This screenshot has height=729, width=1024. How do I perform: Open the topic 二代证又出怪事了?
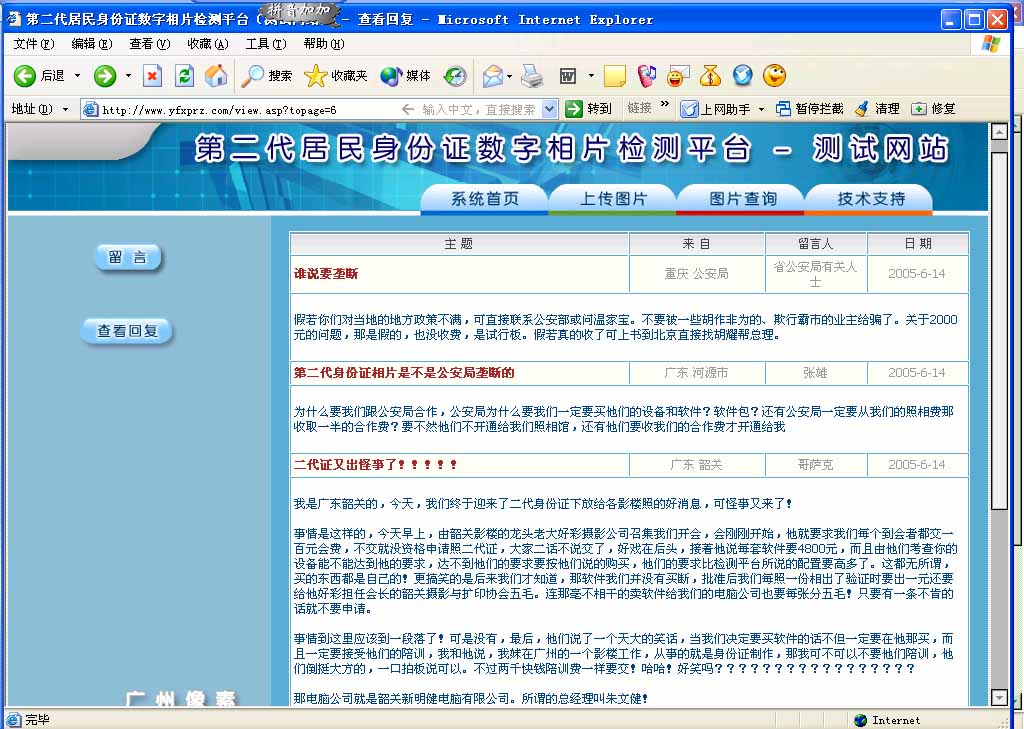click(x=375, y=464)
